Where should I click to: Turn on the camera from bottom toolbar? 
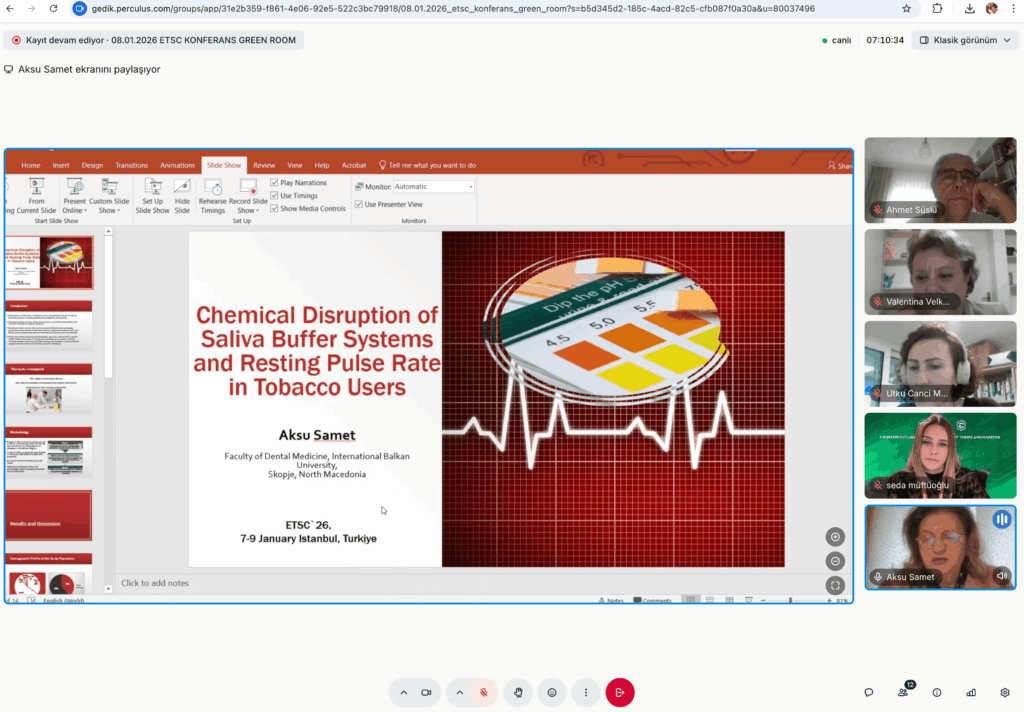pos(426,692)
